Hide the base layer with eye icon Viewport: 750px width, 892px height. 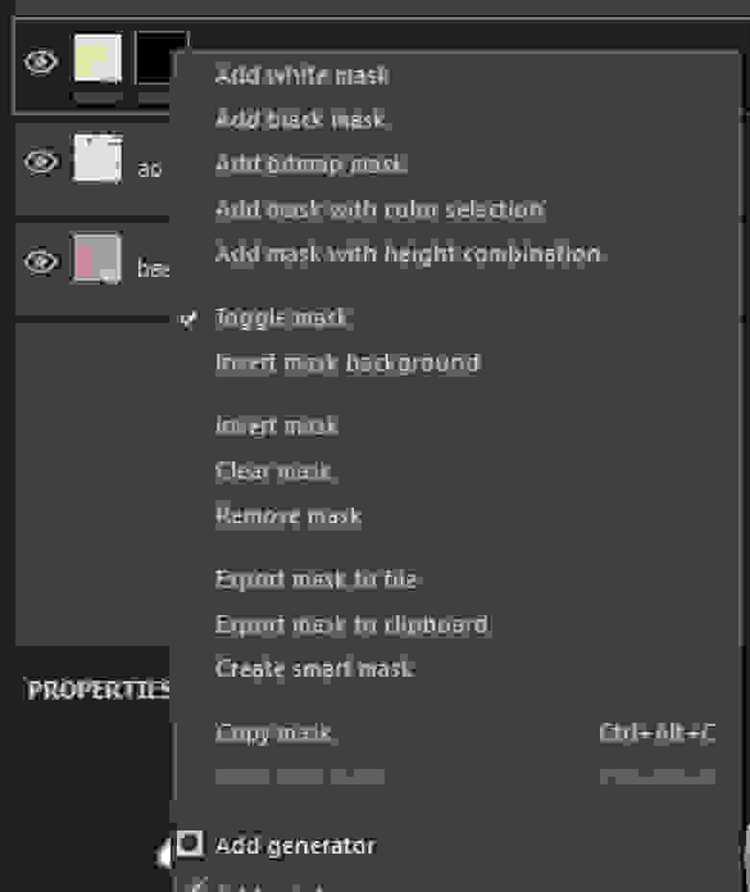pyautogui.click(x=41, y=261)
